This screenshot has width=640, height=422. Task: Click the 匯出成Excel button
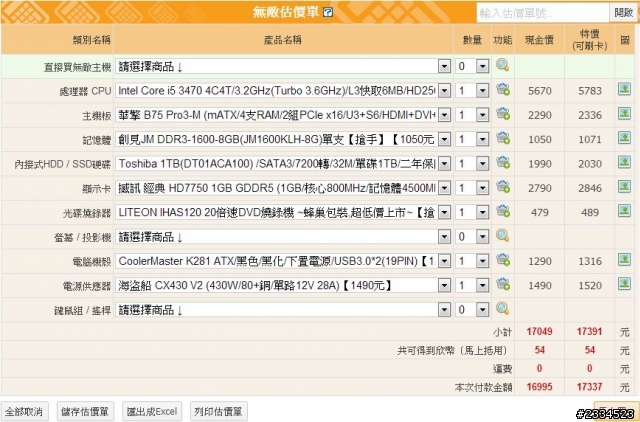(152, 411)
